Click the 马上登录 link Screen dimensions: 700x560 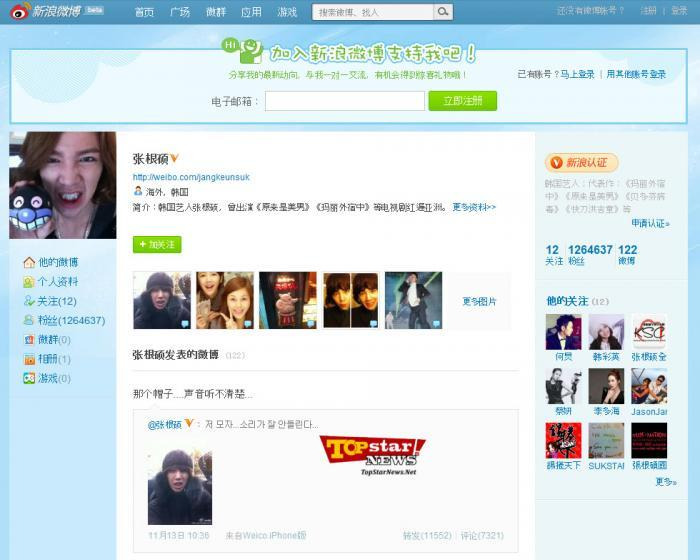pyautogui.click(x=577, y=74)
